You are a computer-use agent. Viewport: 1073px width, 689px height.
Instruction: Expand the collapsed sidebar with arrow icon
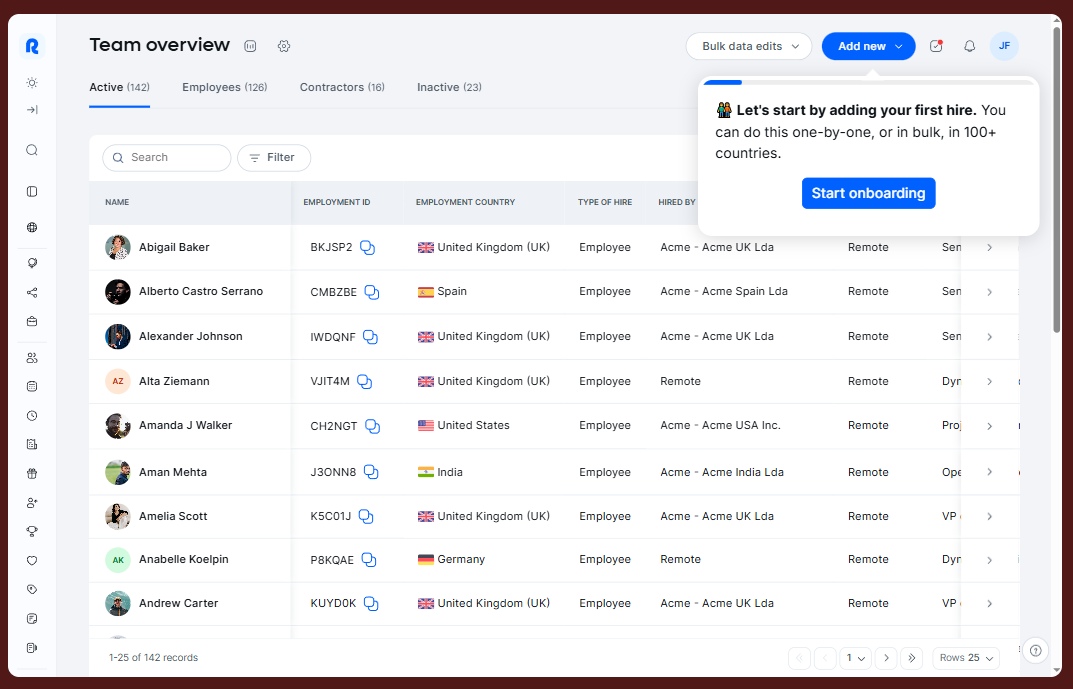(x=32, y=110)
